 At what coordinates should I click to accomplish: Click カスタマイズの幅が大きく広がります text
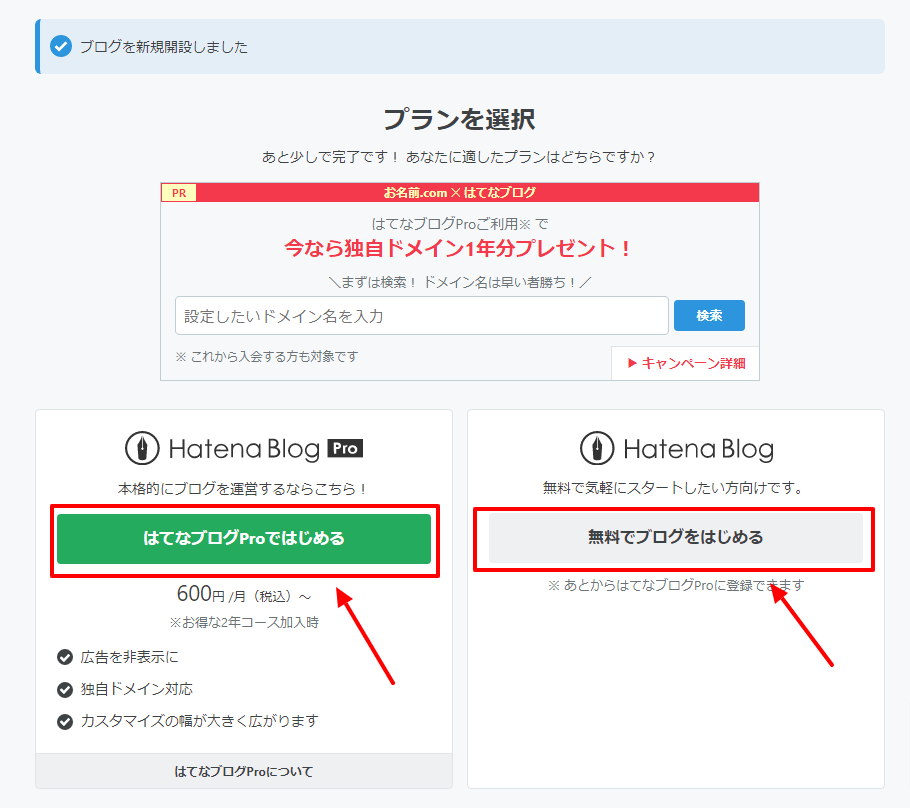point(200,722)
